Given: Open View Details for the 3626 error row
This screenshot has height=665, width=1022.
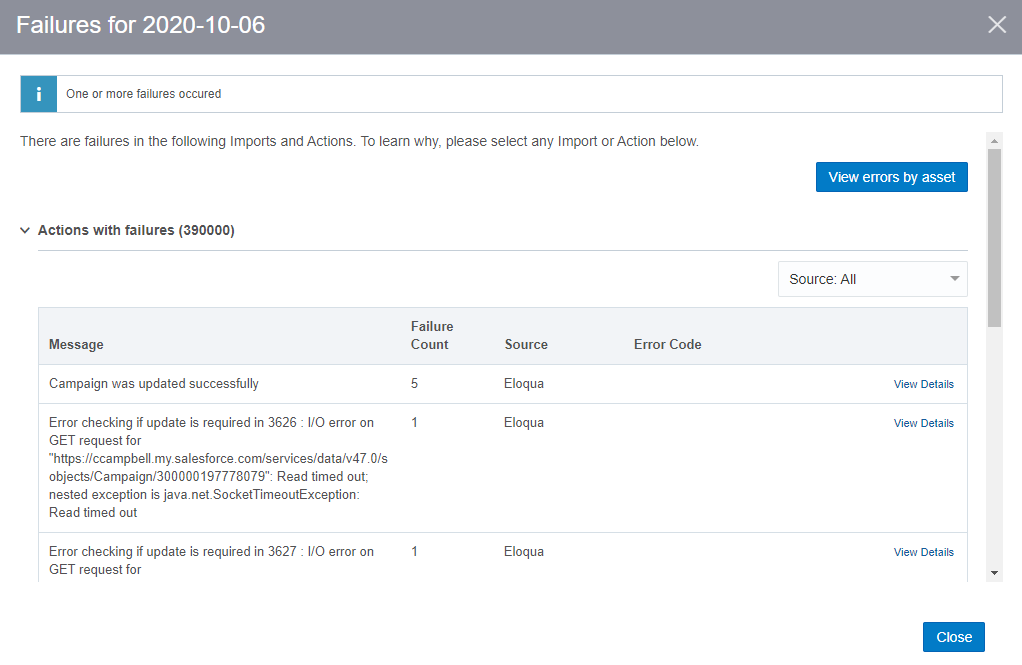Looking at the screenshot, I should coord(923,423).
